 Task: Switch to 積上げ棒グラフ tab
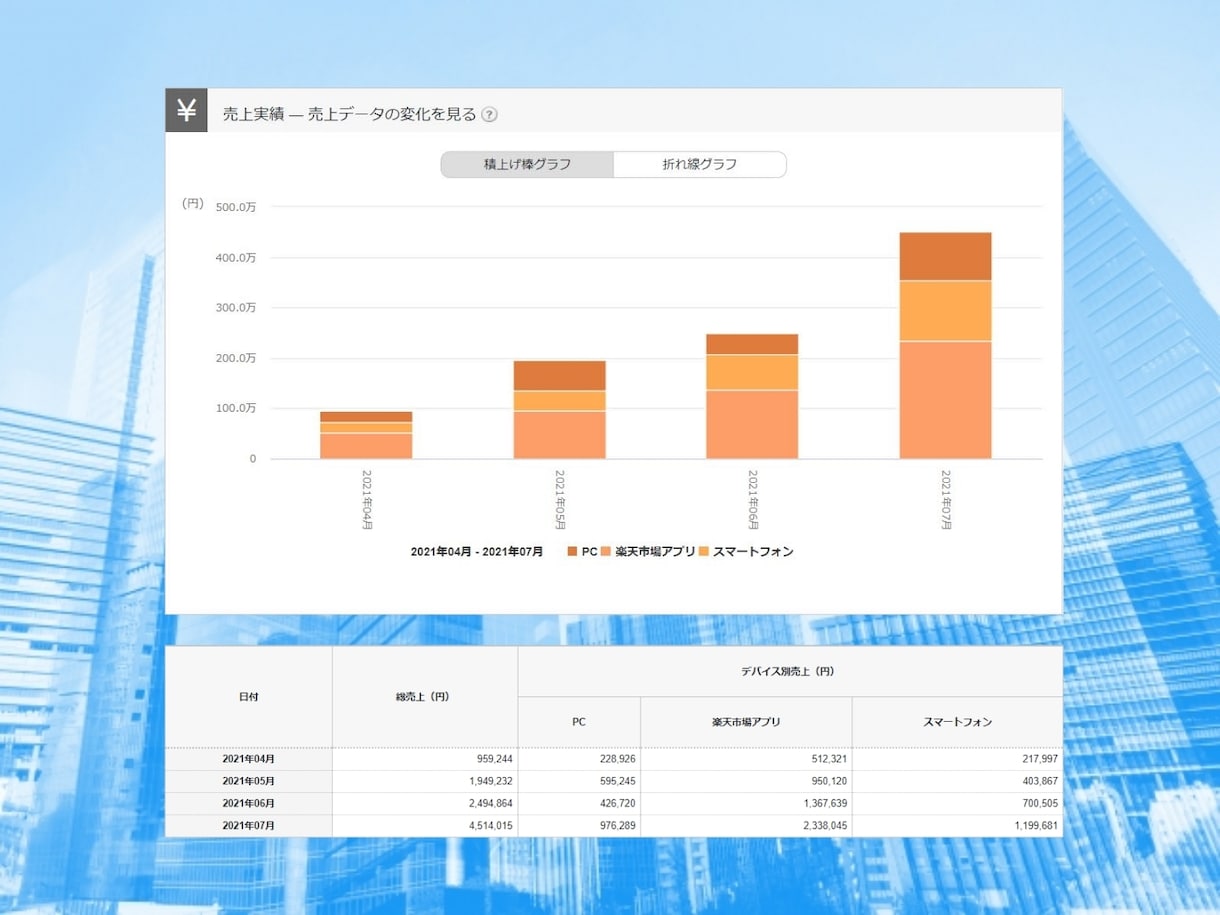click(x=527, y=164)
